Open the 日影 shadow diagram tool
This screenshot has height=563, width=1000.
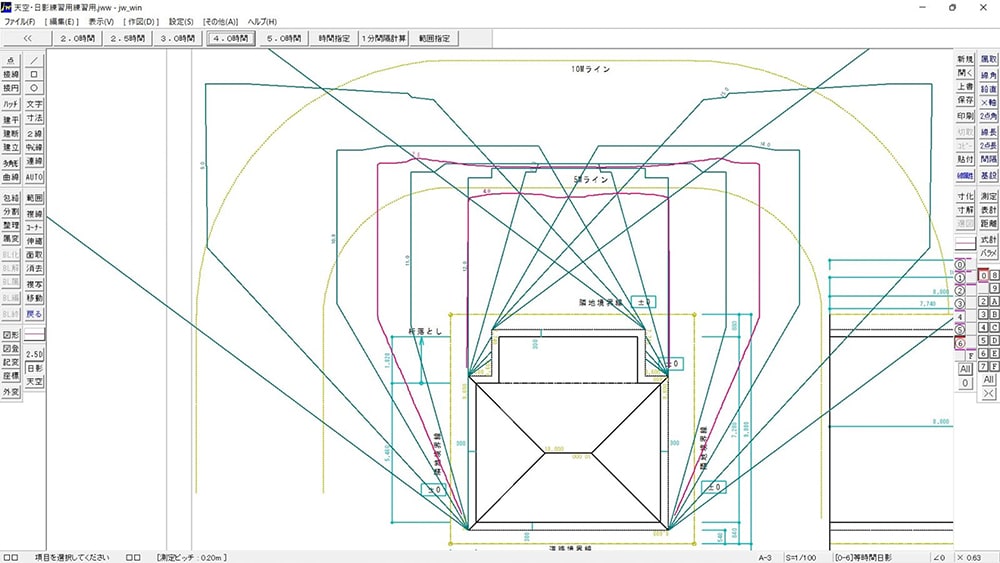34,369
